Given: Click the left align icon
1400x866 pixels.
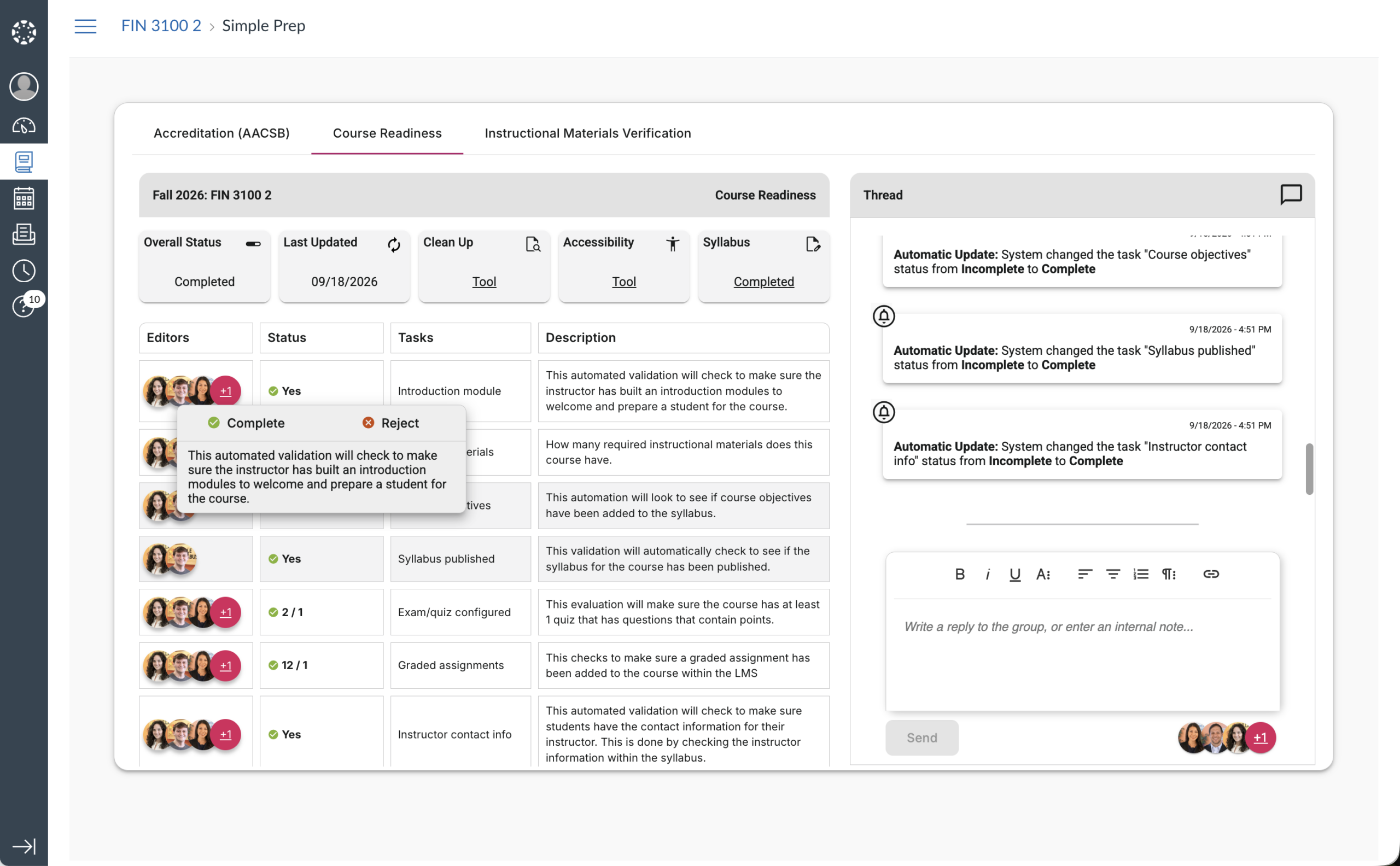Looking at the screenshot, I should click(x=1085, y=574).
